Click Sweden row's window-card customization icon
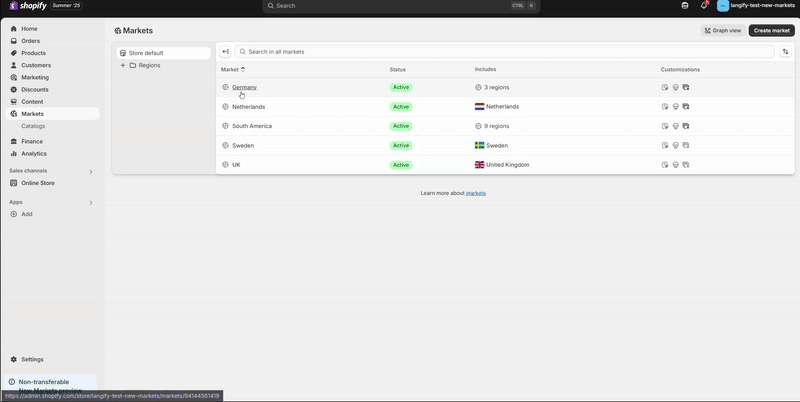The image size is (800, 402). (686, 145)
